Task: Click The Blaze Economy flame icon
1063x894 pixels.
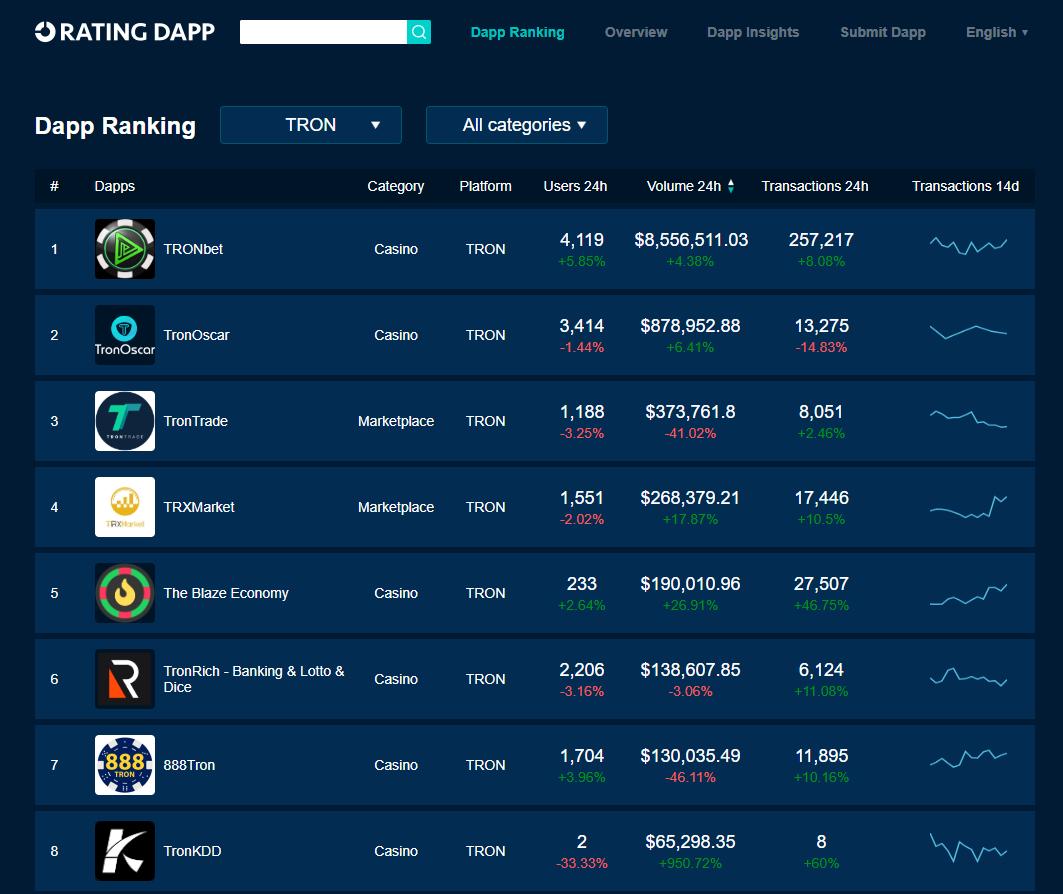Action: 125,593
